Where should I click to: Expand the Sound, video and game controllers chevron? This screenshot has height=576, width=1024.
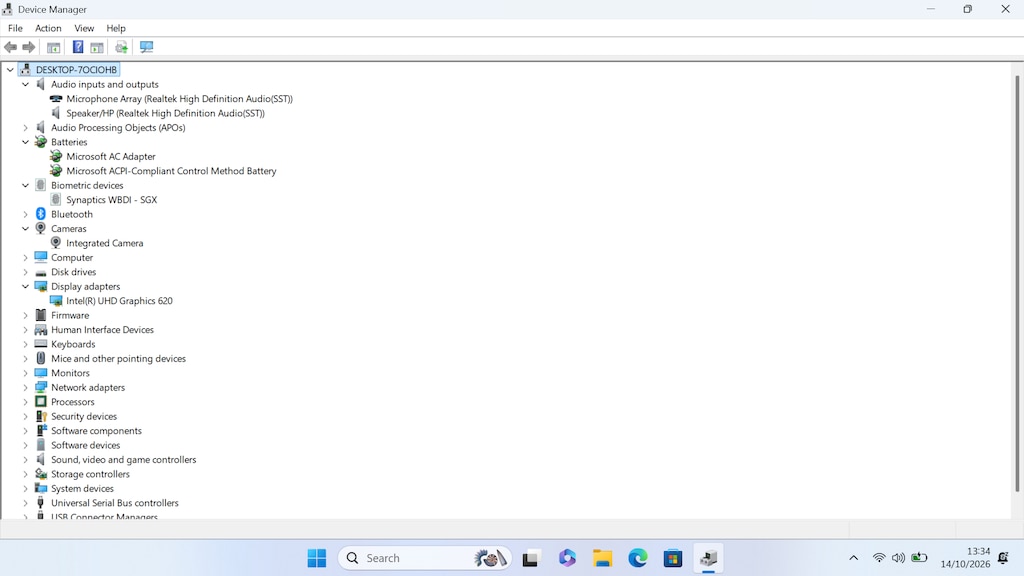(x=25, y=460)
